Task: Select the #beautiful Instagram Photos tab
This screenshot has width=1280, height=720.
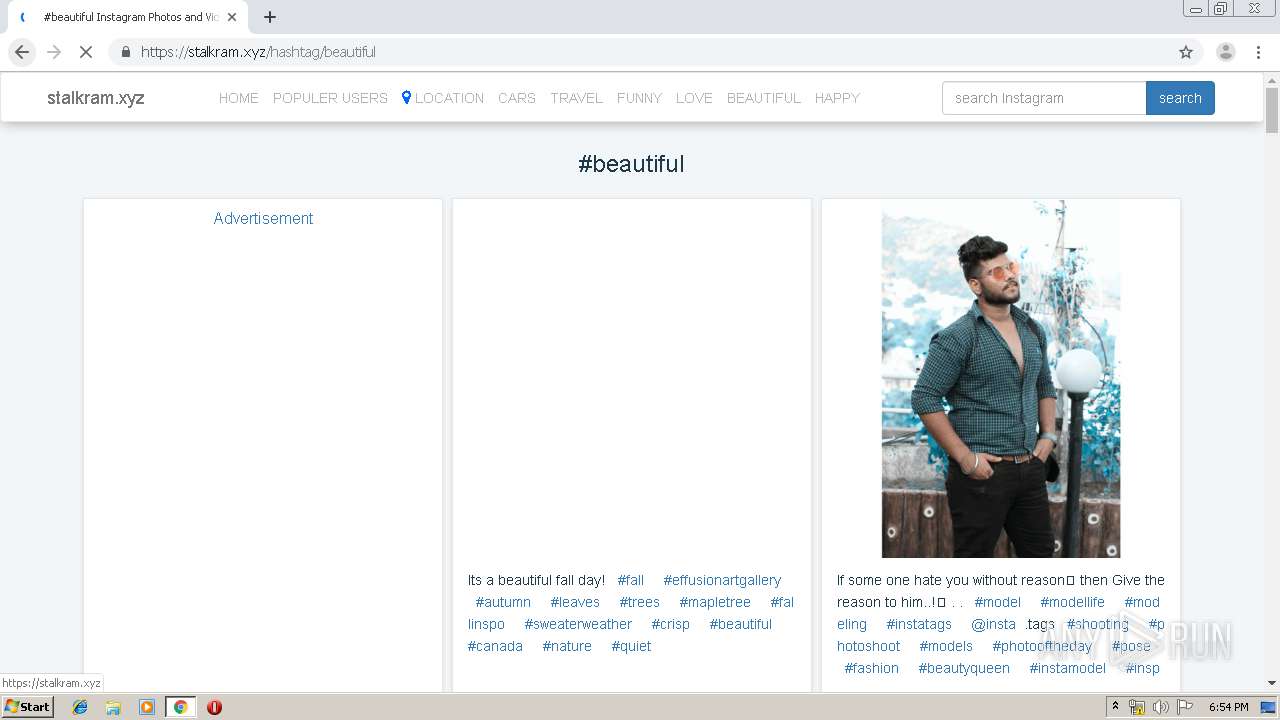Action: tap(128, 17)
